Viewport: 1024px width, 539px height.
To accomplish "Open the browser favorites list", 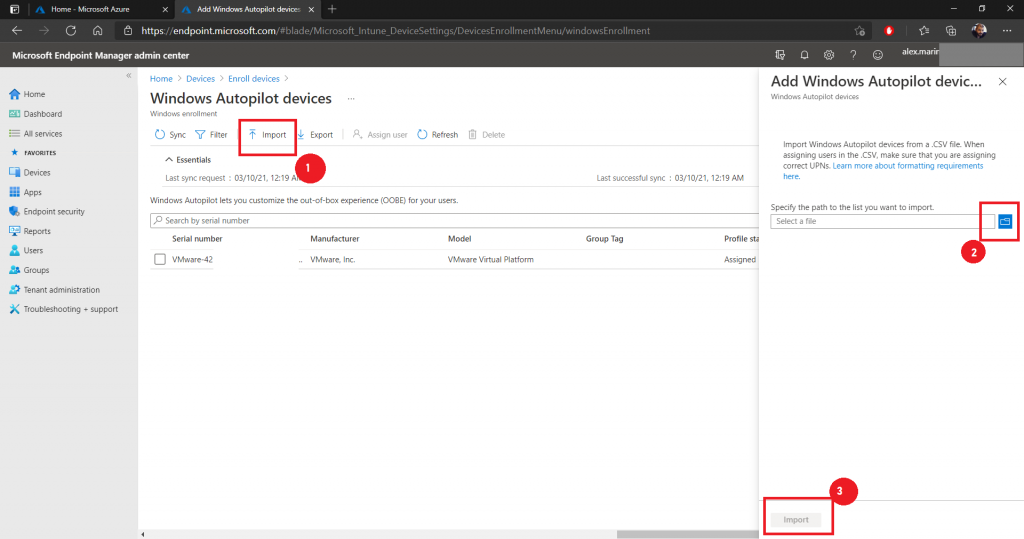I will click(x=923, y=31).
